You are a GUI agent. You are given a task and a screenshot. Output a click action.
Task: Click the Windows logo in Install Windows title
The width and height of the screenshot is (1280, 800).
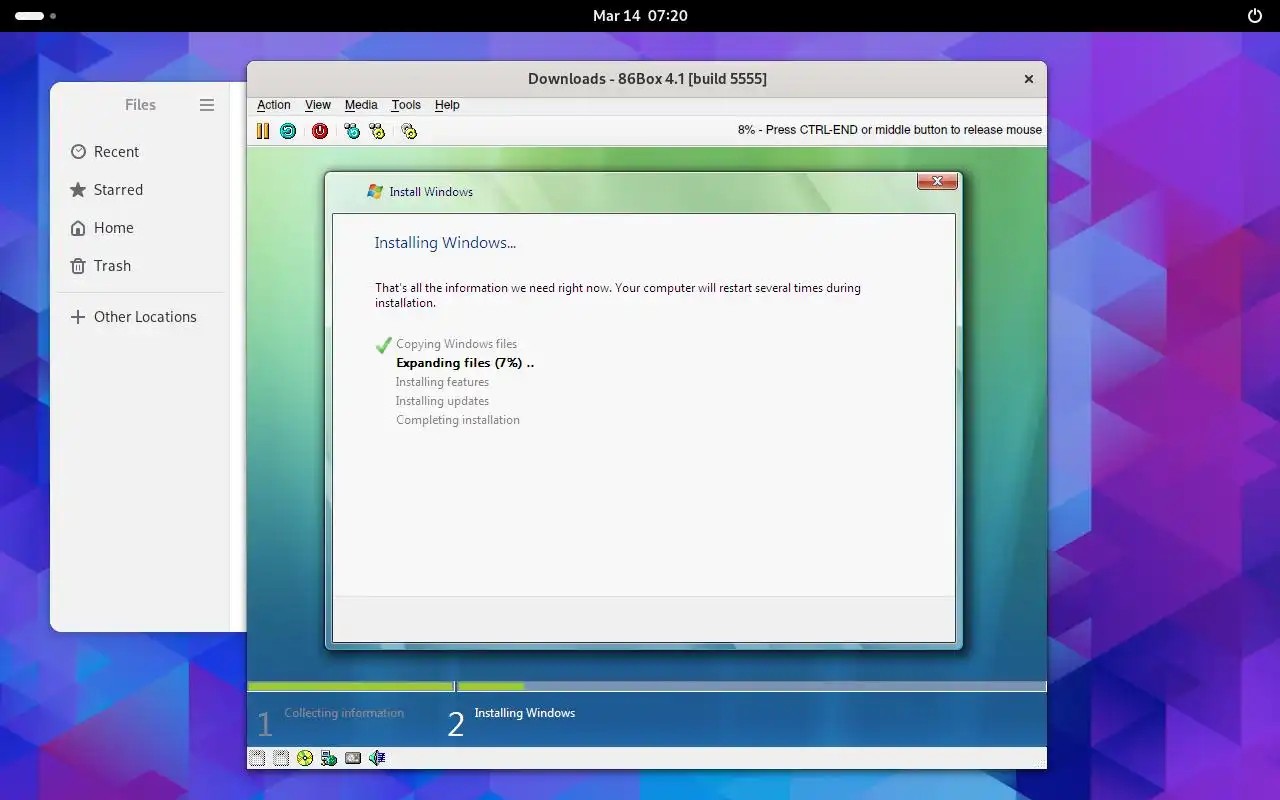[x=375, y=191]
